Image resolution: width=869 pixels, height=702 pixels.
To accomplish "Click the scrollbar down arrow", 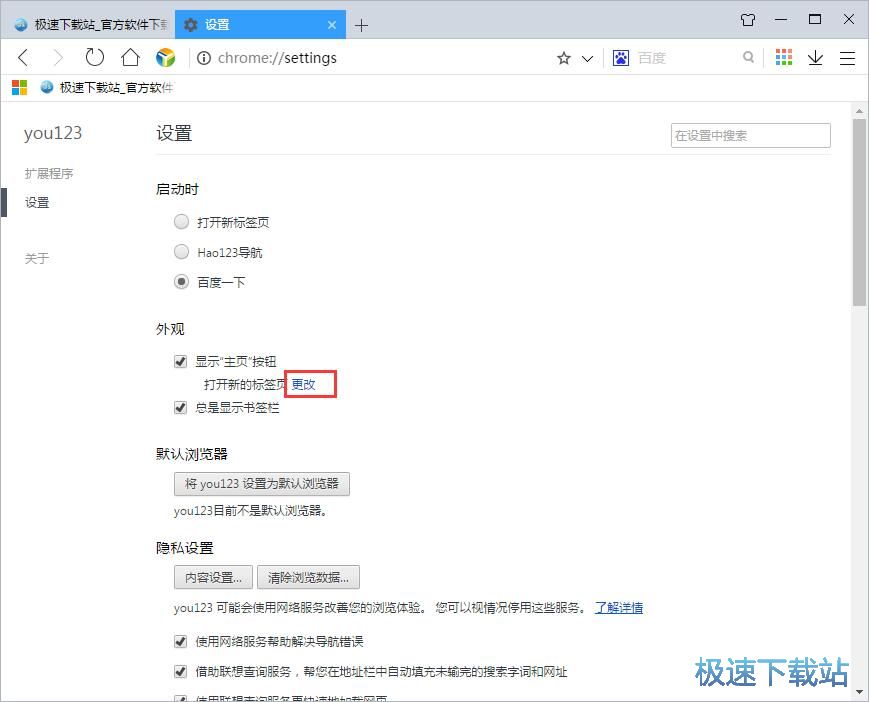I will (x=859, y=692).
